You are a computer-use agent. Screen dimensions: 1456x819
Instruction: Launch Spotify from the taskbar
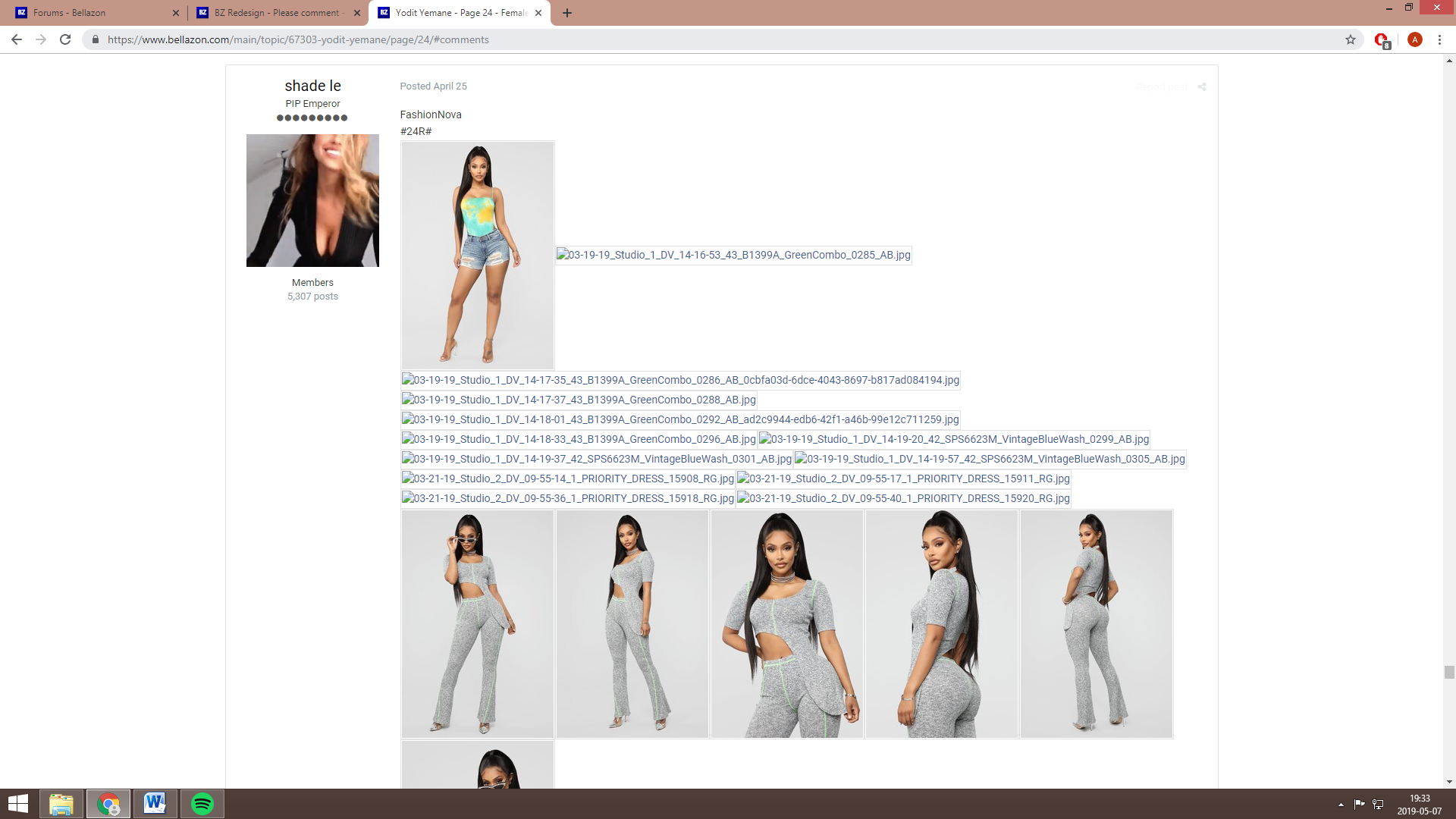pos(202,804)
